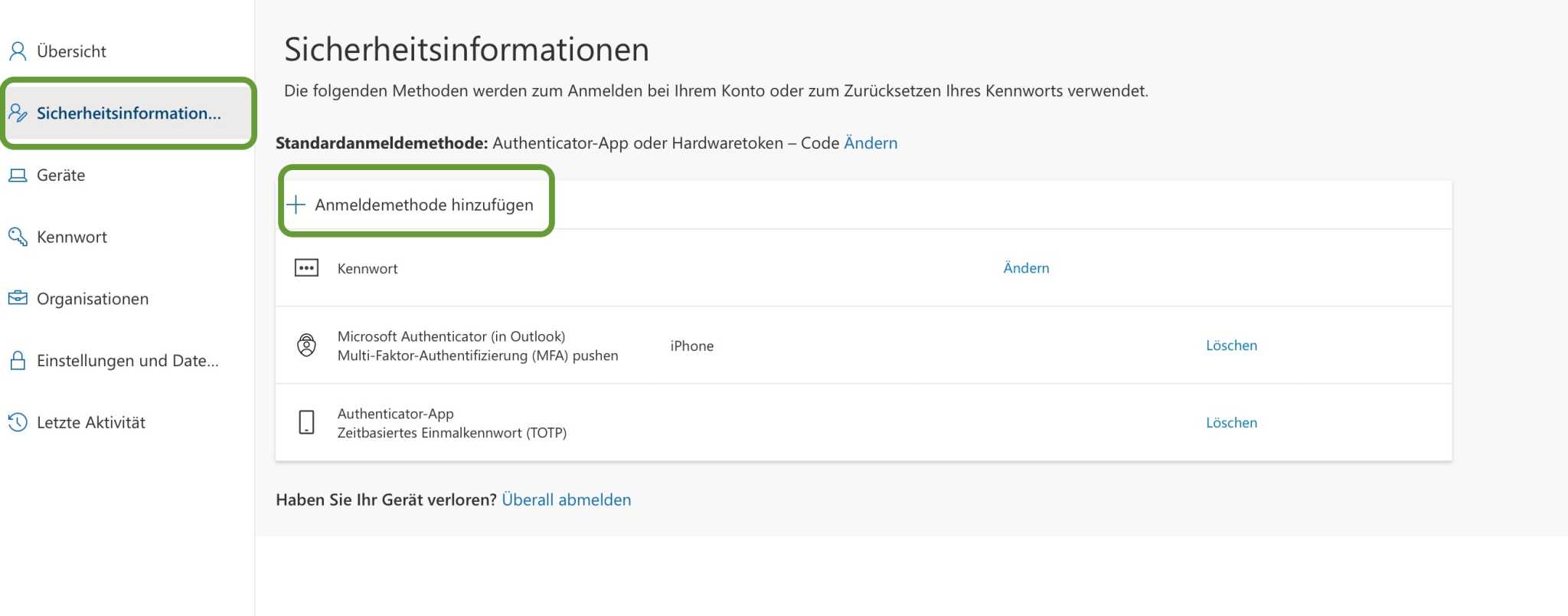Viewport: 1568px width, 616px height.
Task: Open the Letzte Aktivität history icon
Action: click(x=18, y=422)
